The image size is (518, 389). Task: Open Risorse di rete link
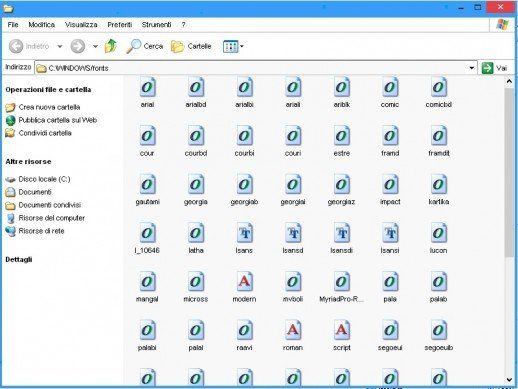(x=35, y=231)
